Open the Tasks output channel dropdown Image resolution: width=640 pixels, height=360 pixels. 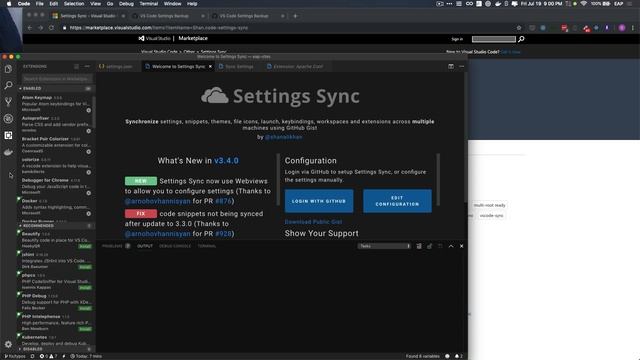[384, 246]
